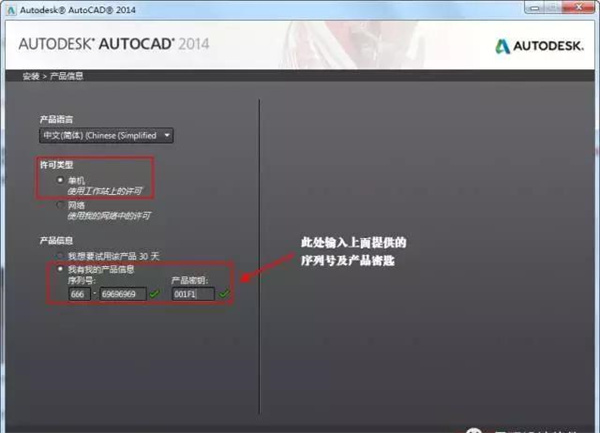The image size is (600, 433).
Task: Select the 单机 standalone license radio button
Action: click(60, 179)
